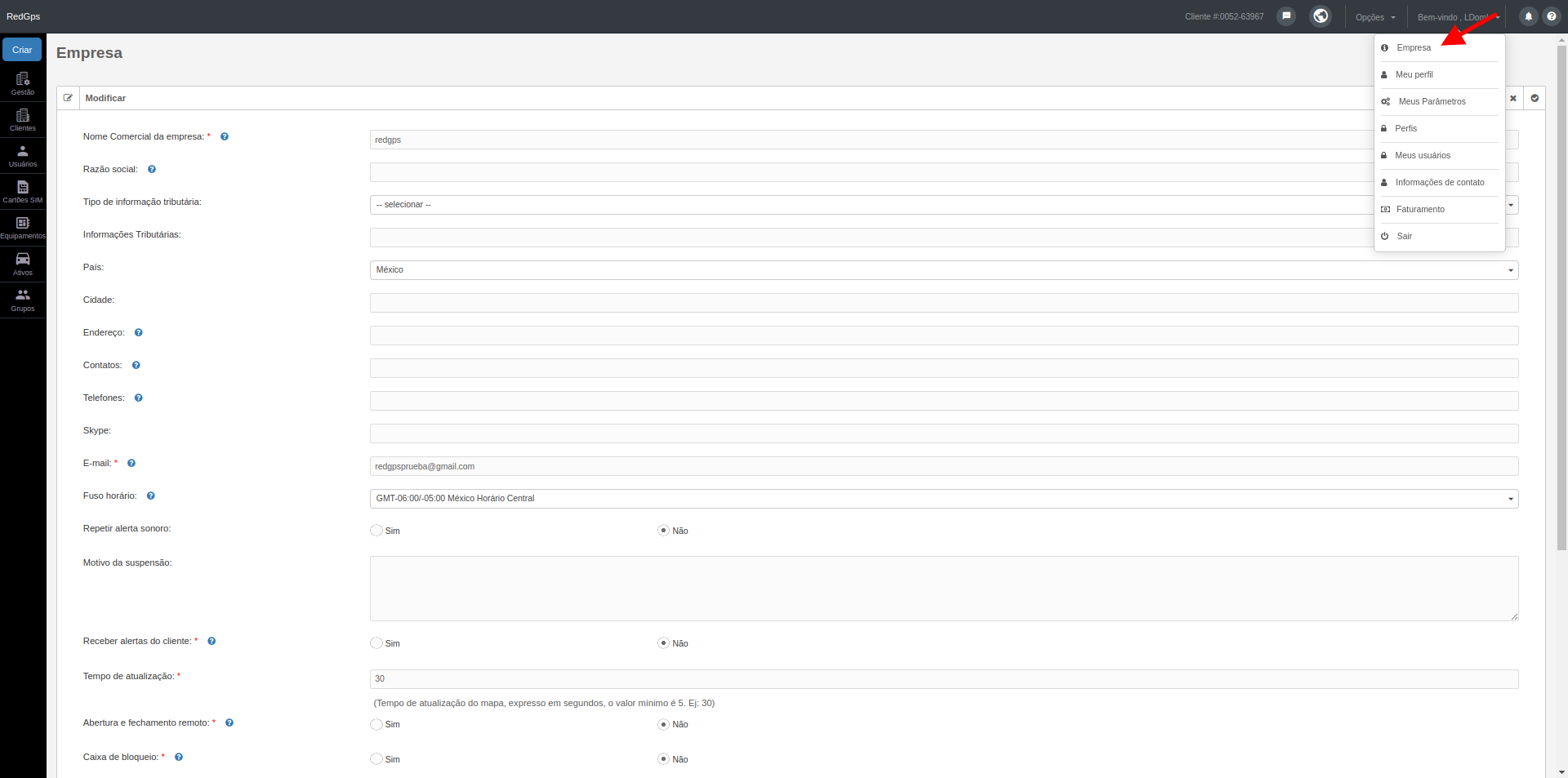Expand the Opções menu in top bar
Screen dimensions: 1568x778
[1375, 17]
